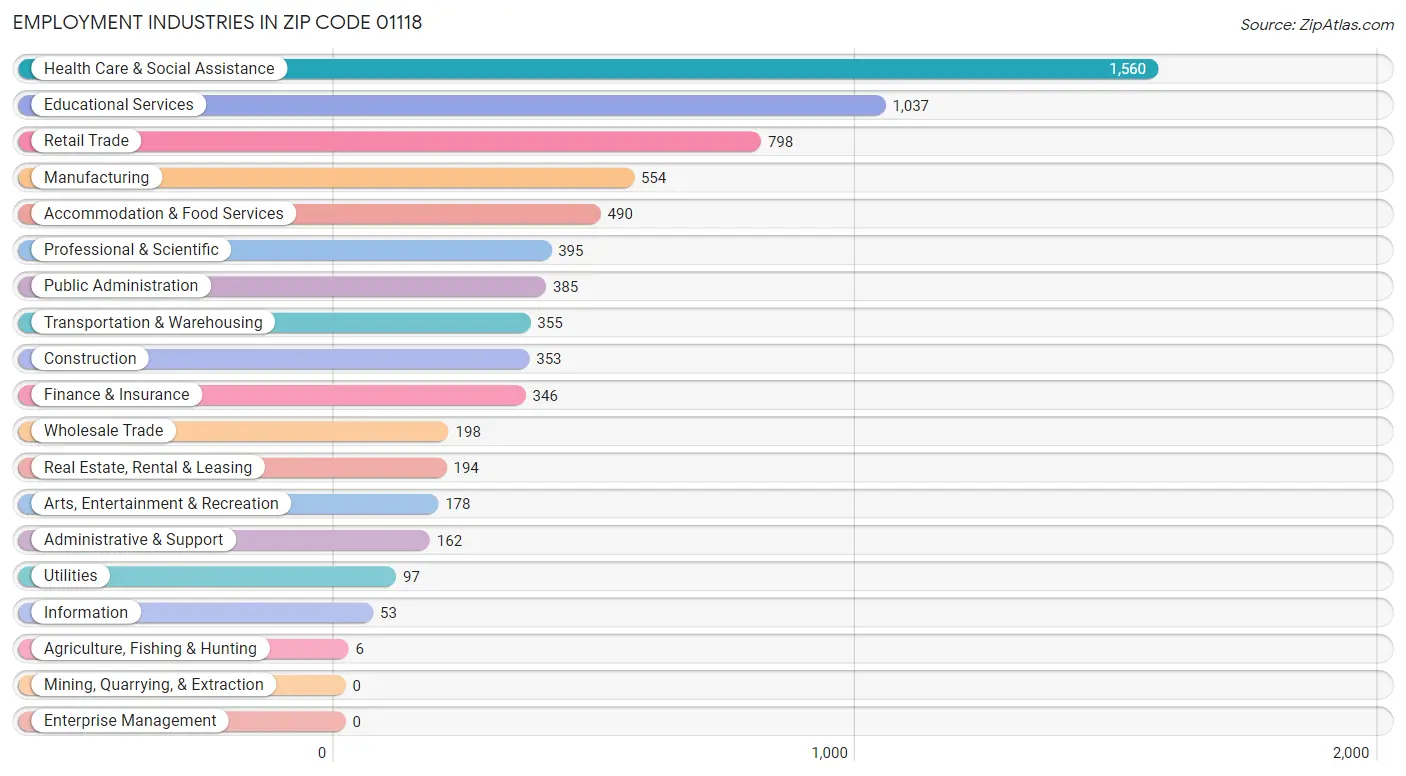Click the 798 value beside Retail Trade
This screenshot has height=776, width=1406.
(x=780, y=142)
